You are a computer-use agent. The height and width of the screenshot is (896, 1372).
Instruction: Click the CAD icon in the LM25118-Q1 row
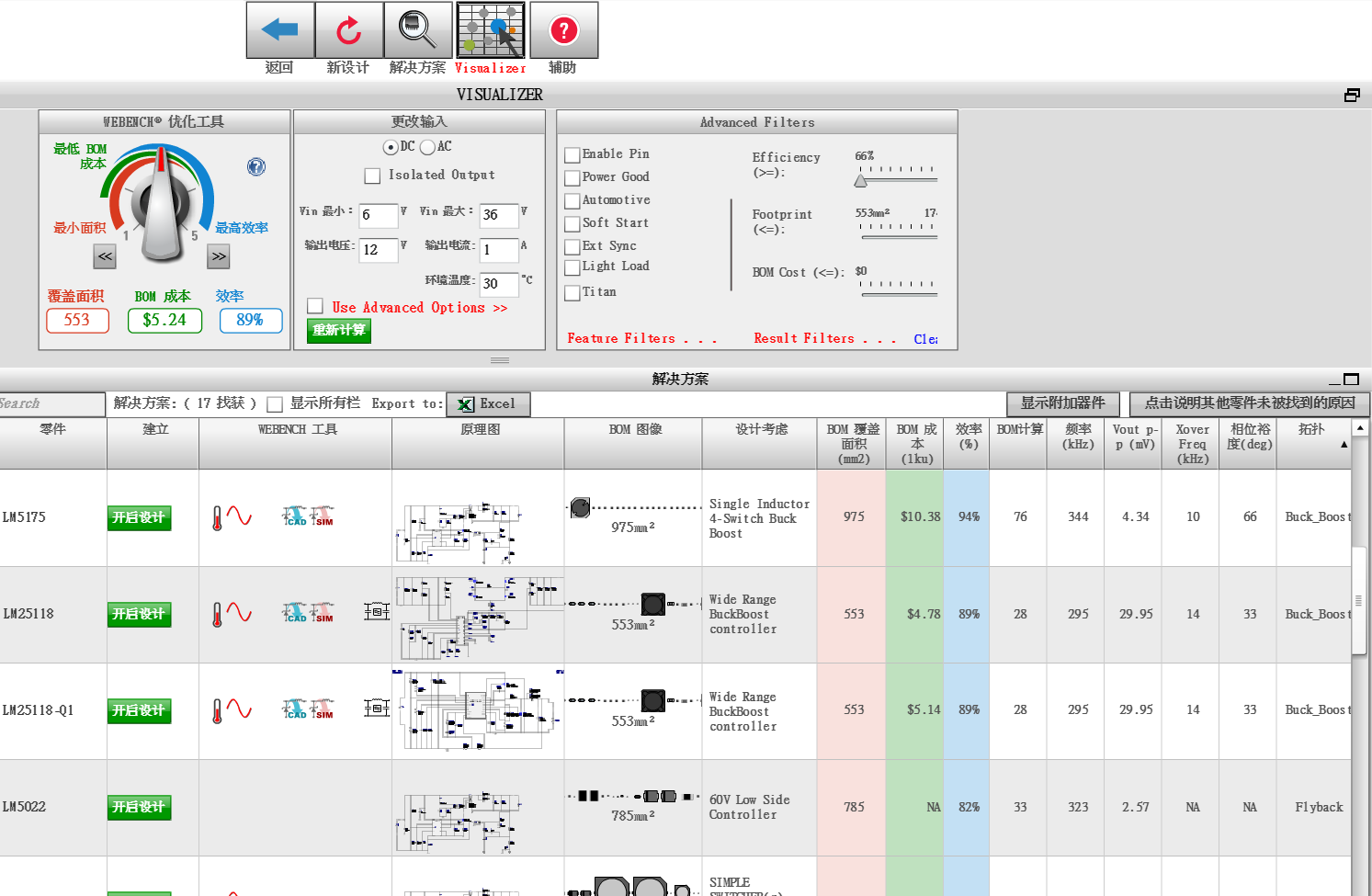coord(295,709)
